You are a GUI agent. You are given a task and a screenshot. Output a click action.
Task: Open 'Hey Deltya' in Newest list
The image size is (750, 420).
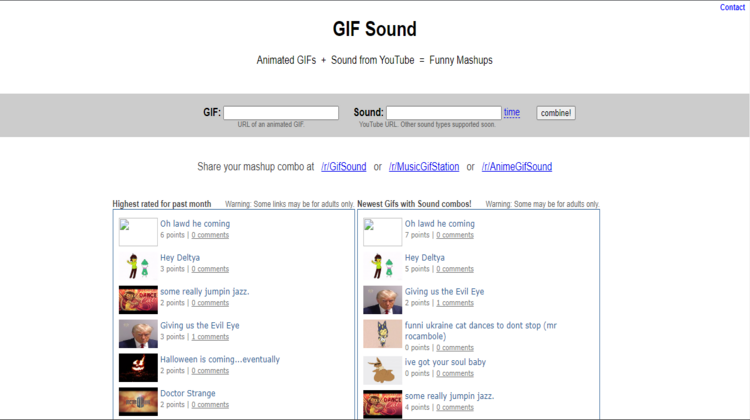424,257
